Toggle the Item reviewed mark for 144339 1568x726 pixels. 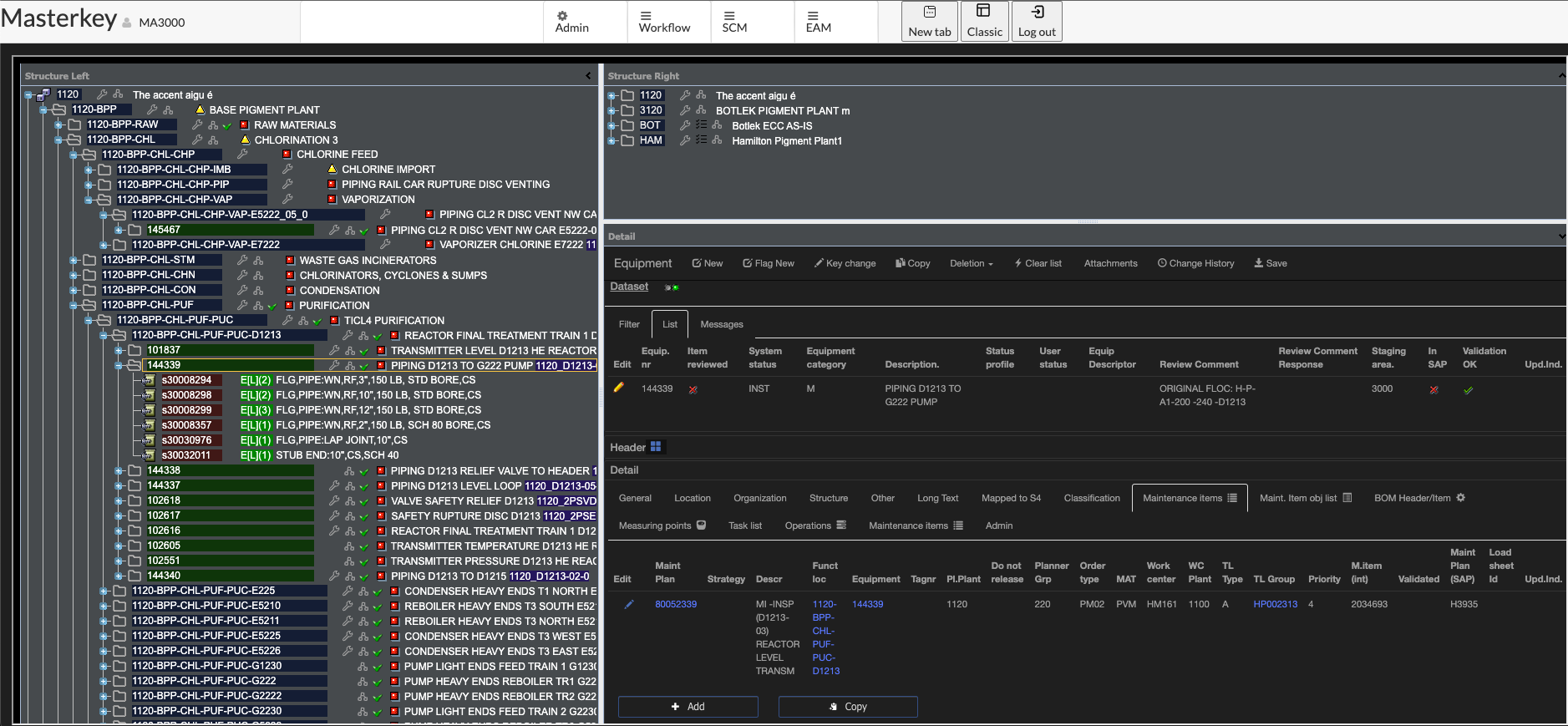[693, 389]
